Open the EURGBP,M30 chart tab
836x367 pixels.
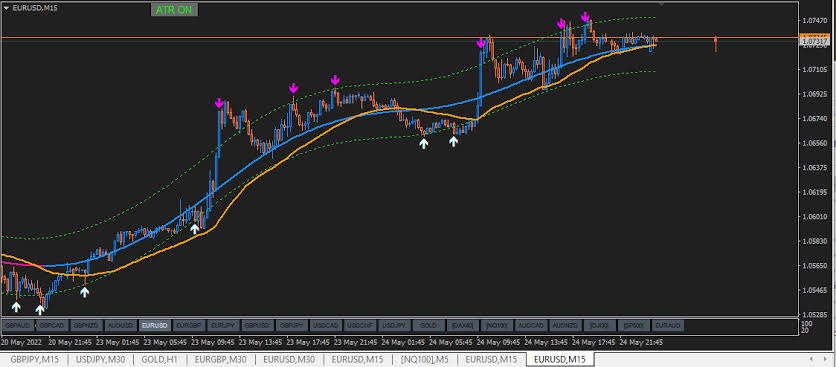point(220,360)
